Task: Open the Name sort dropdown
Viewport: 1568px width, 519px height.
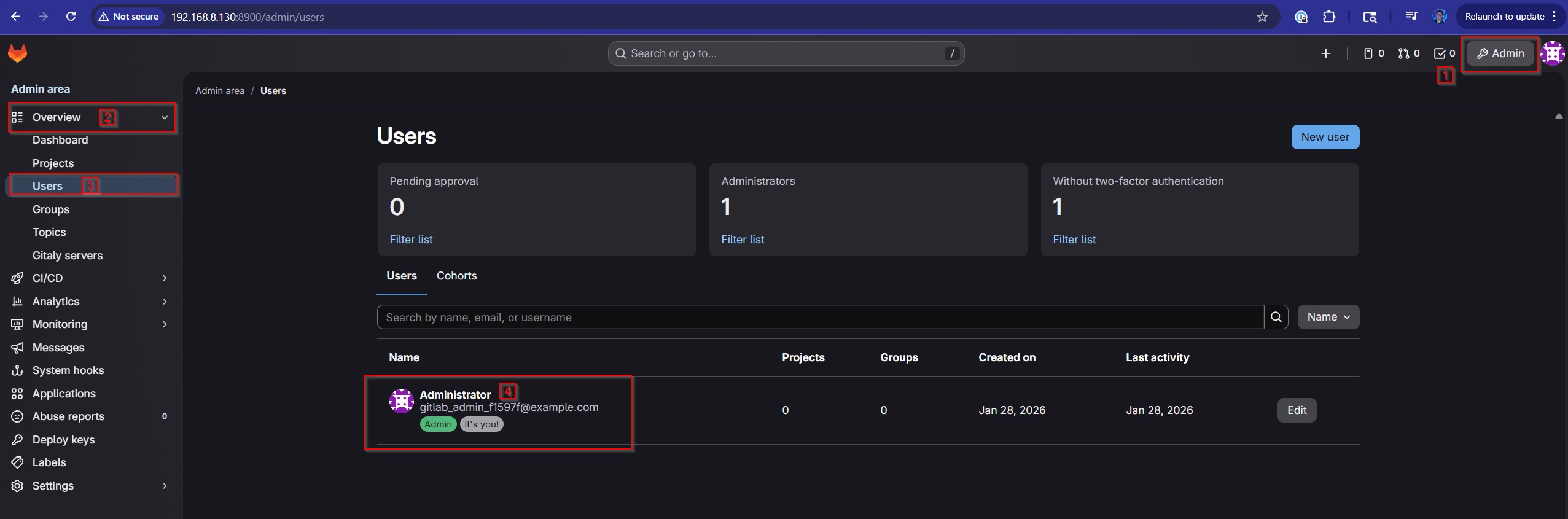Action: 1328,317
